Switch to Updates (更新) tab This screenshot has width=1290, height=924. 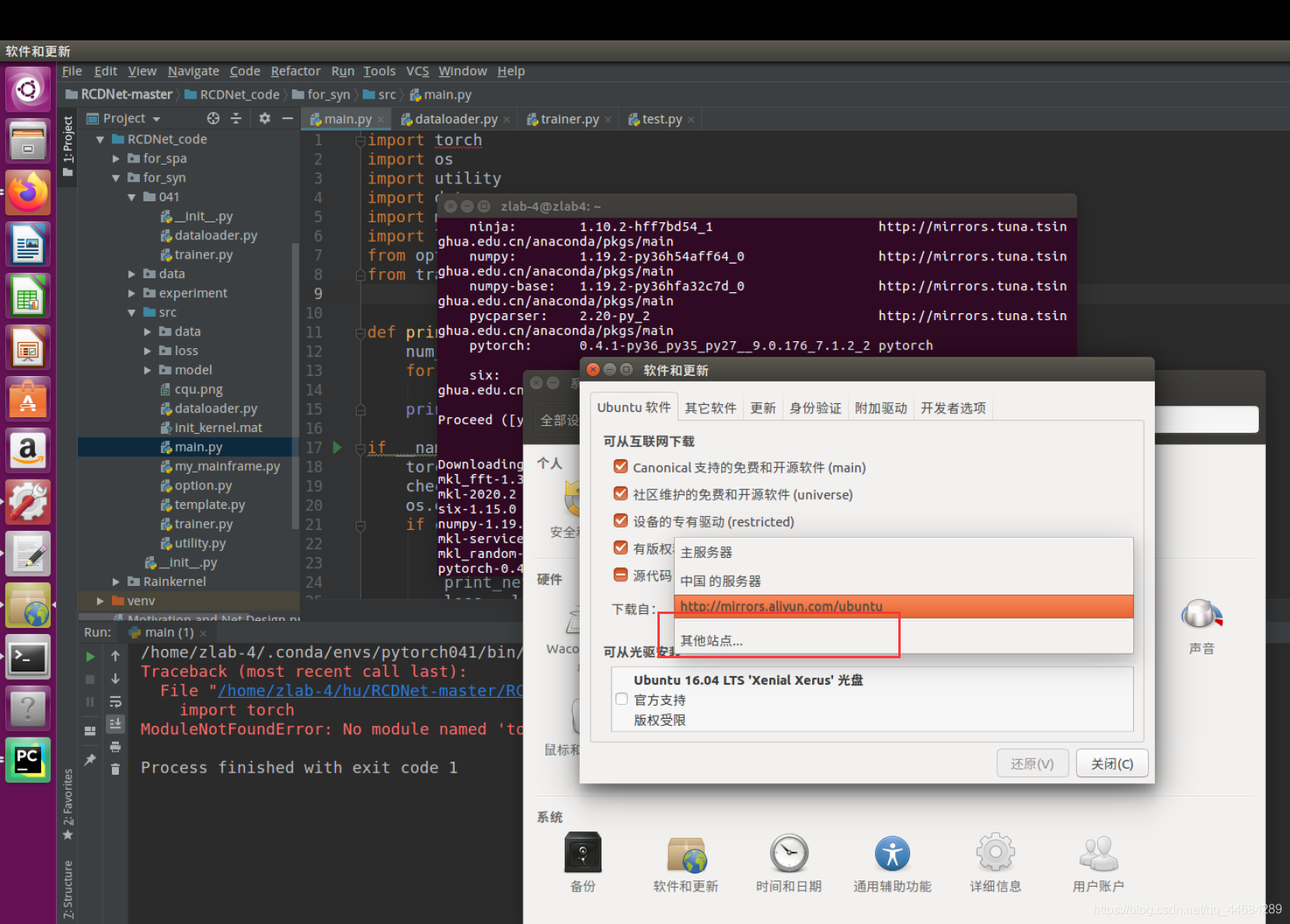(x=763, y=408)
